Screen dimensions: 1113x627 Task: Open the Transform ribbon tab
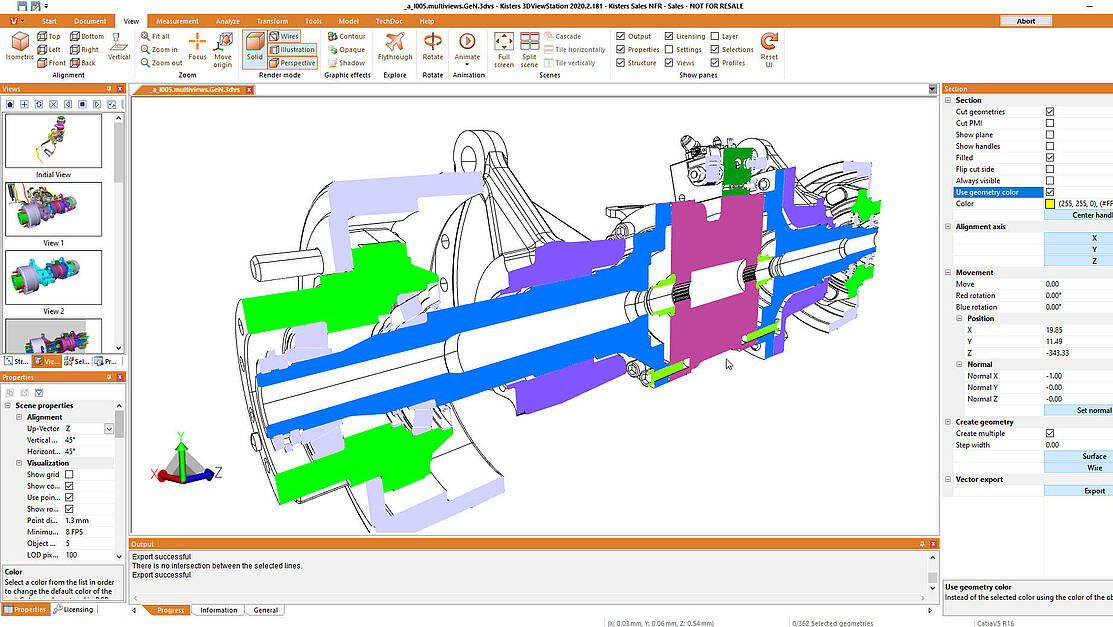pyautogui.click(x=272, y=21)
